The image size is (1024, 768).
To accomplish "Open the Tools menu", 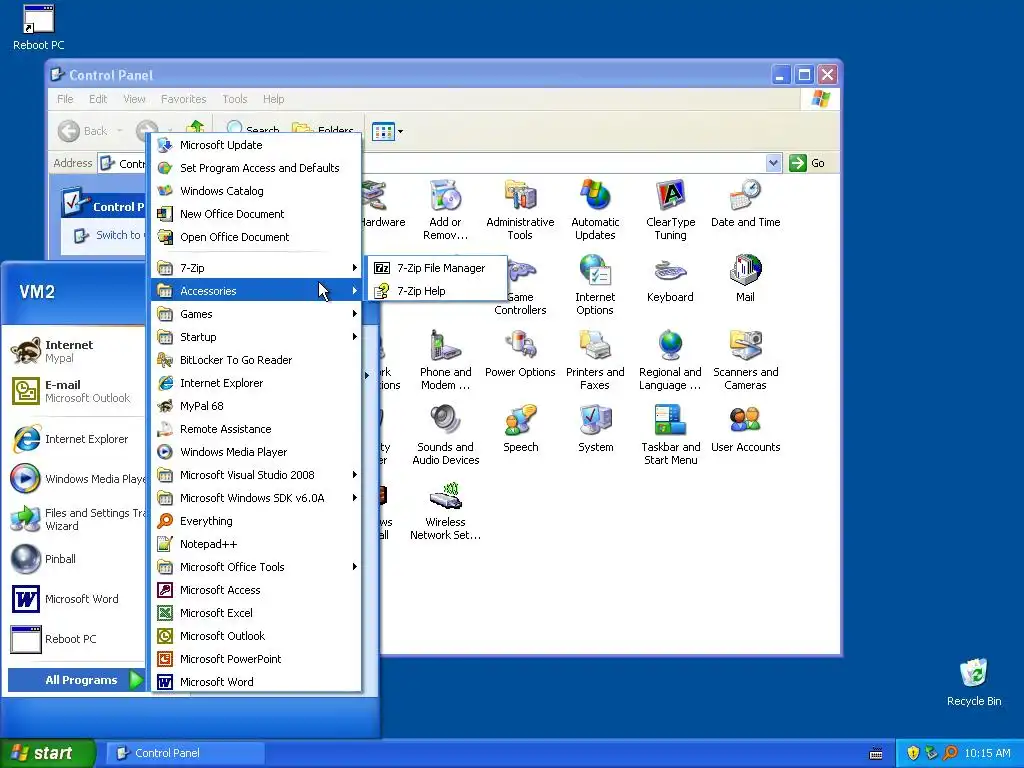I will (x=234, y=99).
